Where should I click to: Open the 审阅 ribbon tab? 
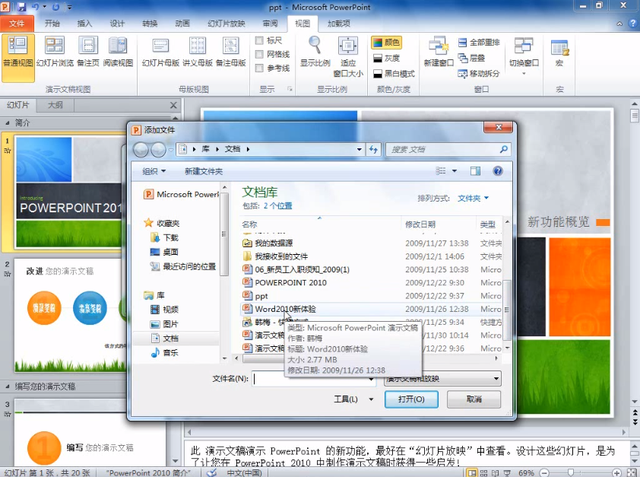(270, 22)
